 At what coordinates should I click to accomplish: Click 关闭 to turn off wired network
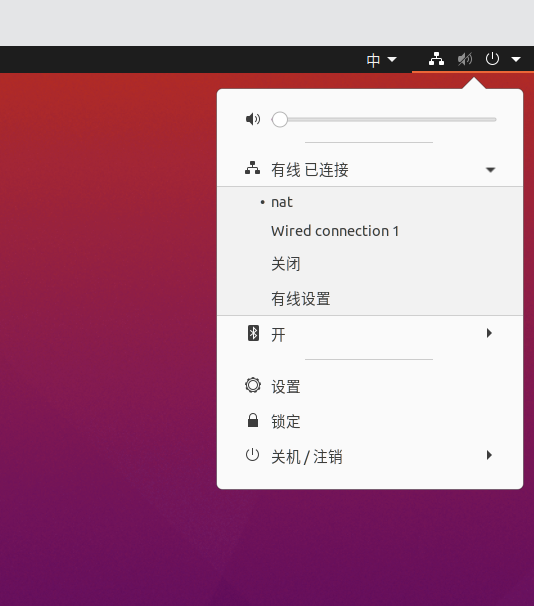tap(370, 264)
